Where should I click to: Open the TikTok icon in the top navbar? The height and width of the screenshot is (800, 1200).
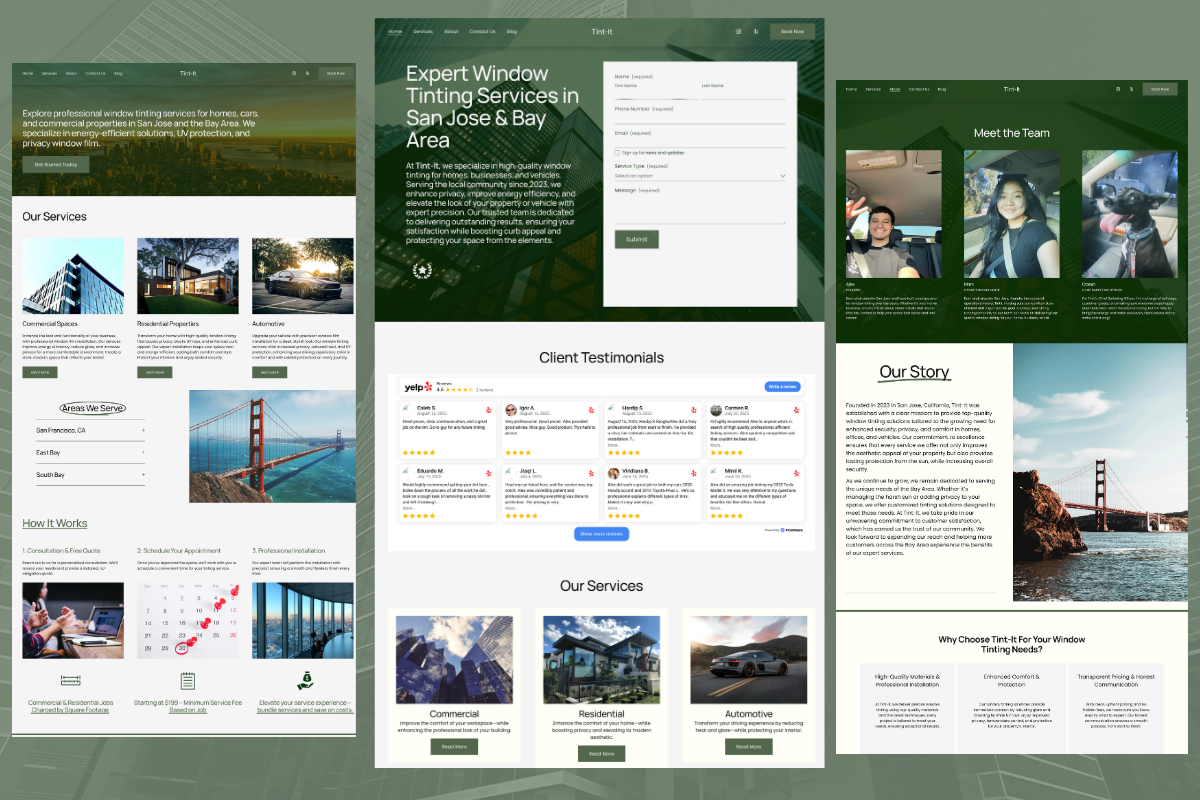pos(756,32)
